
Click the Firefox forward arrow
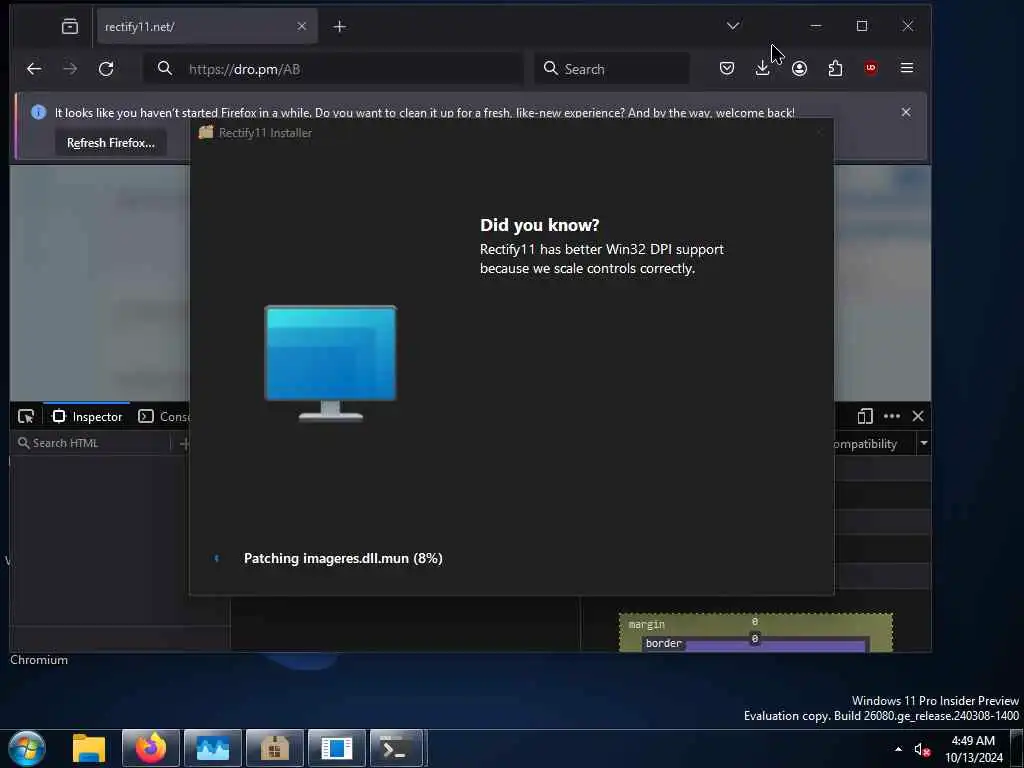click(70, 69)
